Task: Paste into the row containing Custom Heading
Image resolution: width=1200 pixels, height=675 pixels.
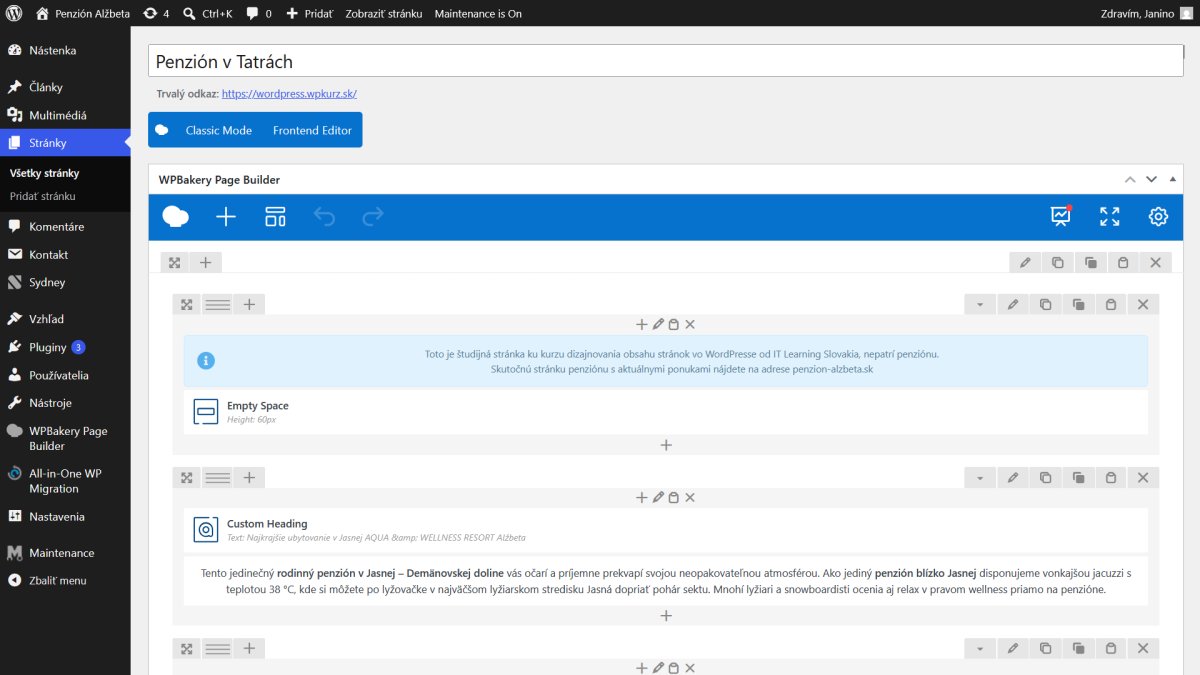Action: point(1110,478)
